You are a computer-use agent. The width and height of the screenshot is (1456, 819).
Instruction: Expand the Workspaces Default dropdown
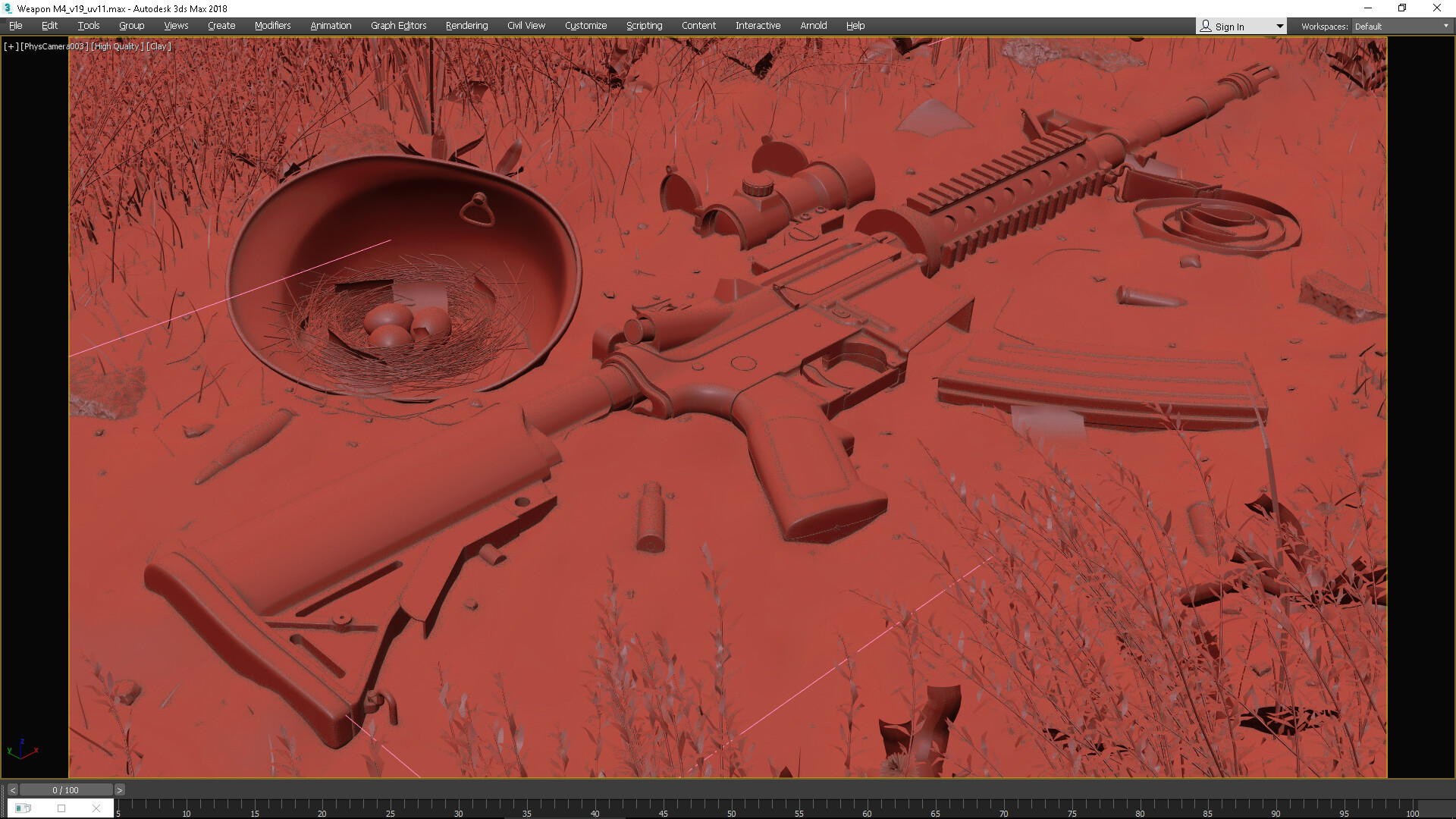tap(1445, 26)
